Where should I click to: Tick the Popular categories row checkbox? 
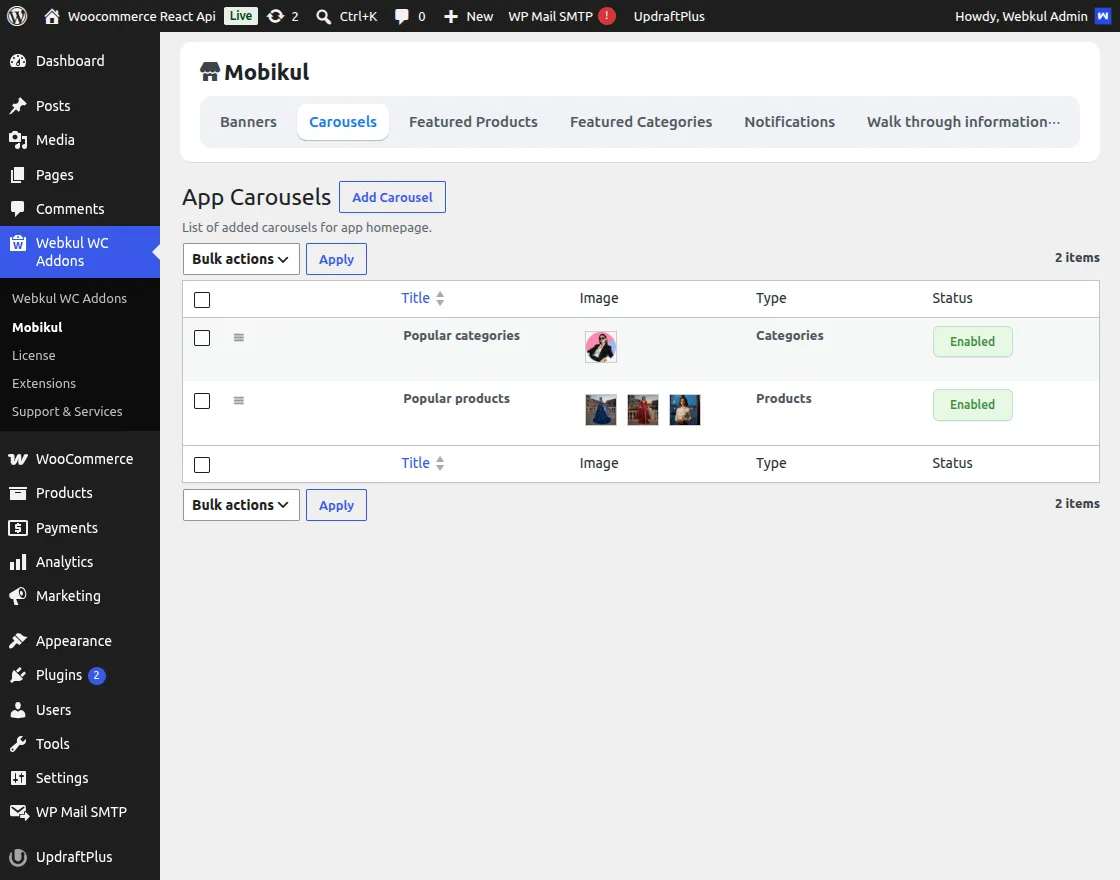coord(202,338)
